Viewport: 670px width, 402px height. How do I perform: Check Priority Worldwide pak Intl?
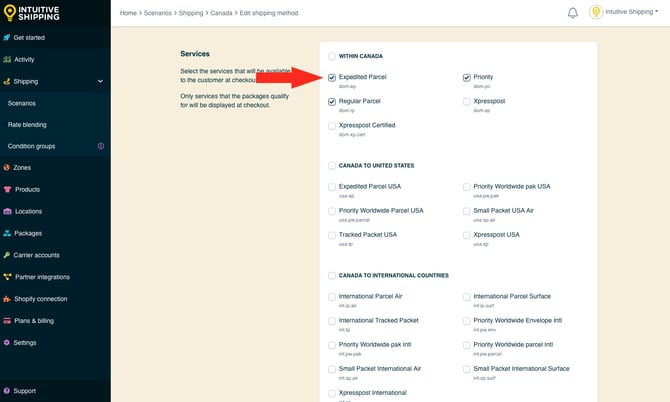click(x=332, y=345)
